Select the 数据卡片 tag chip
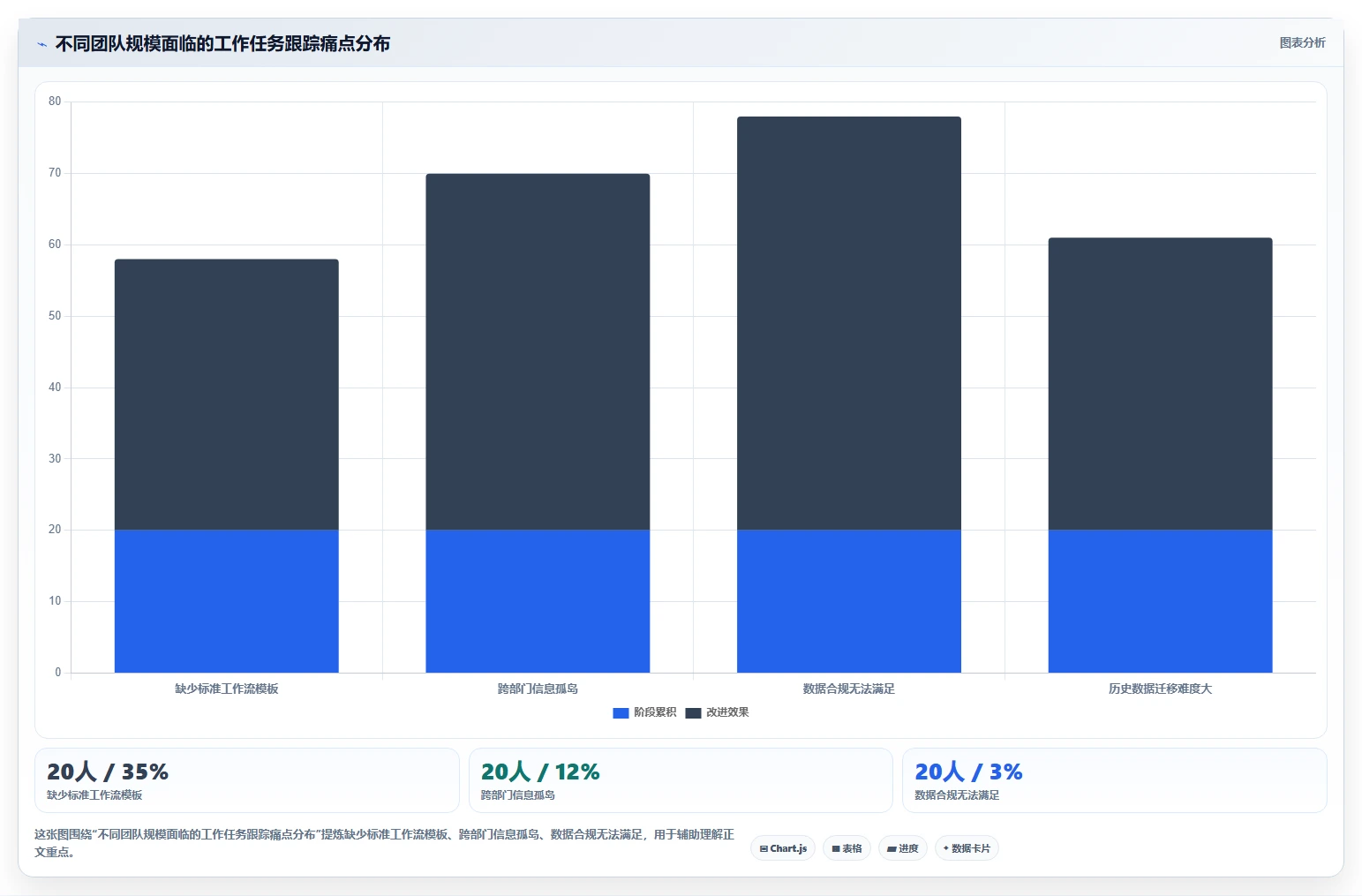 coord(967,848)
